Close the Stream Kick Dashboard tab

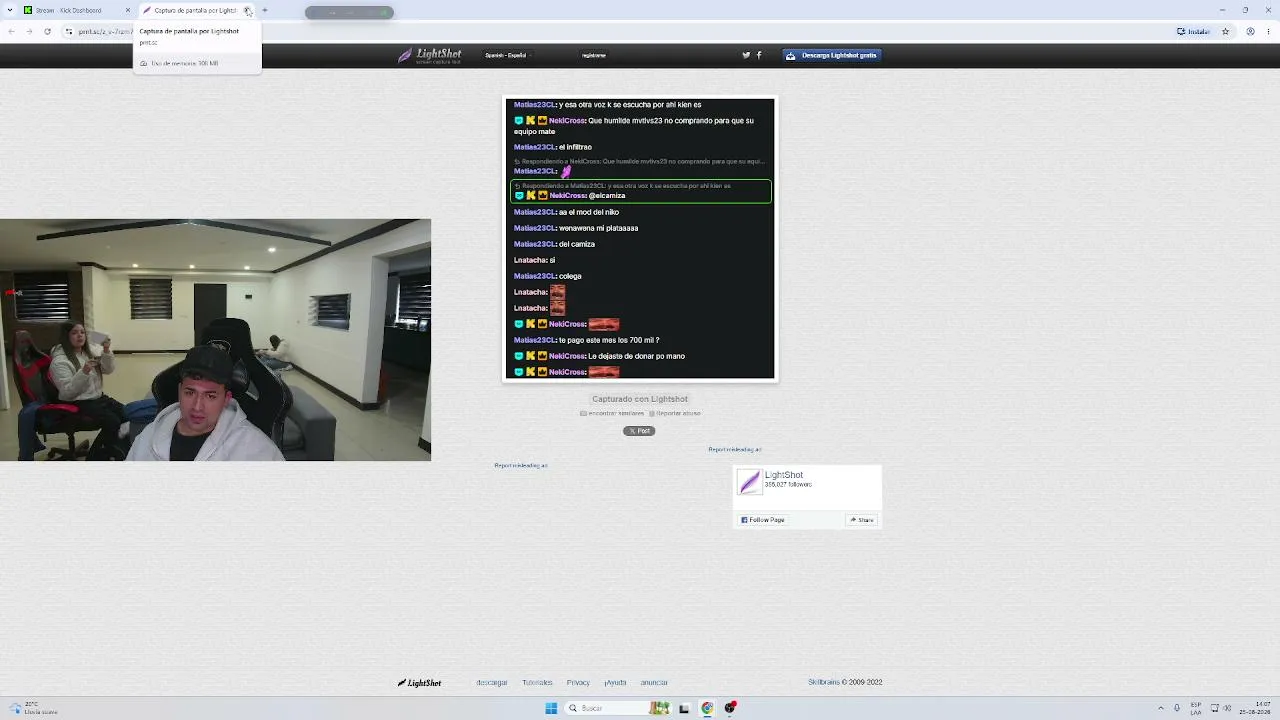click(128, 10)
